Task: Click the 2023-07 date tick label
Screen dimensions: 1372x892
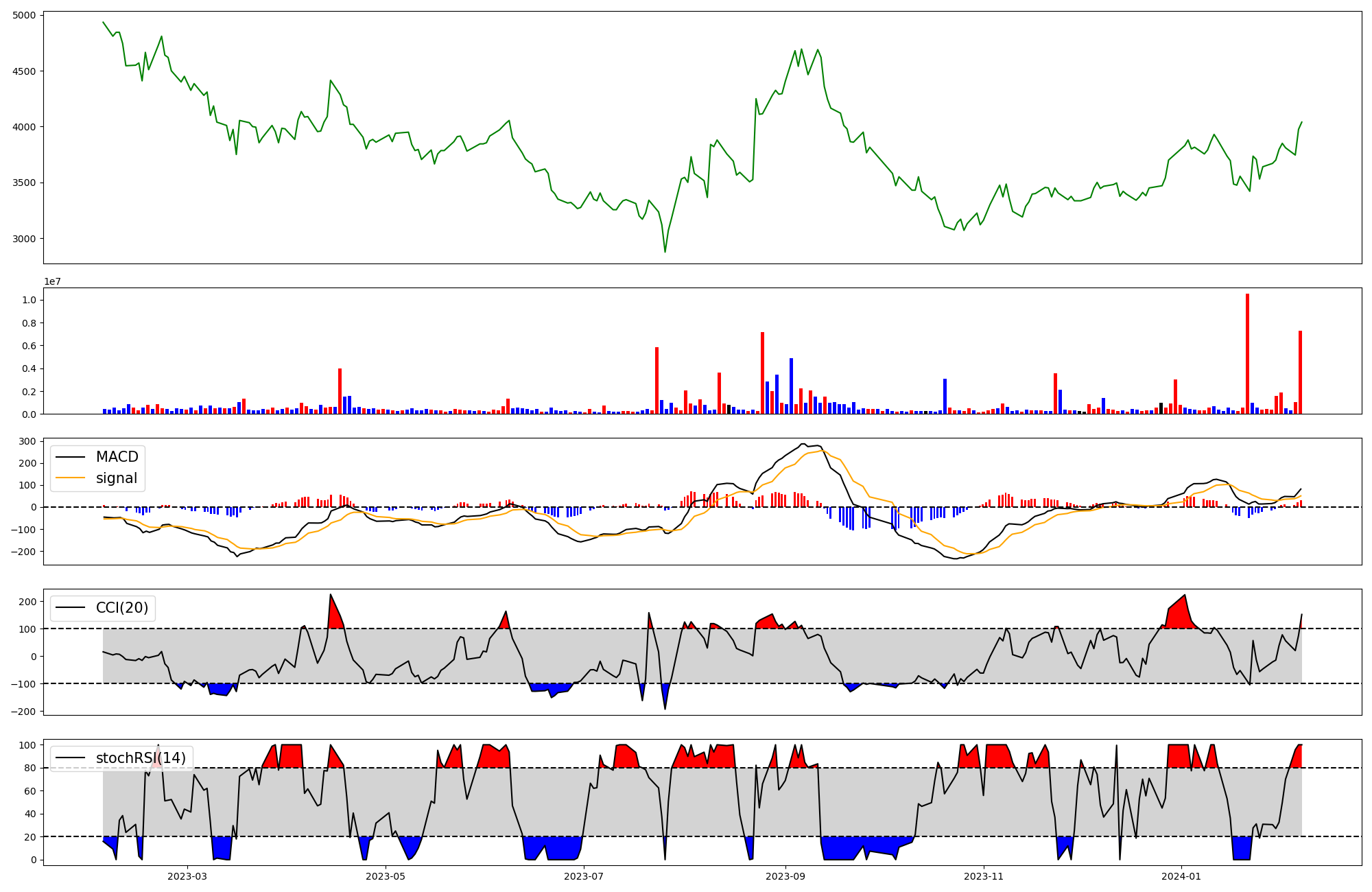Action: (584, 876)
